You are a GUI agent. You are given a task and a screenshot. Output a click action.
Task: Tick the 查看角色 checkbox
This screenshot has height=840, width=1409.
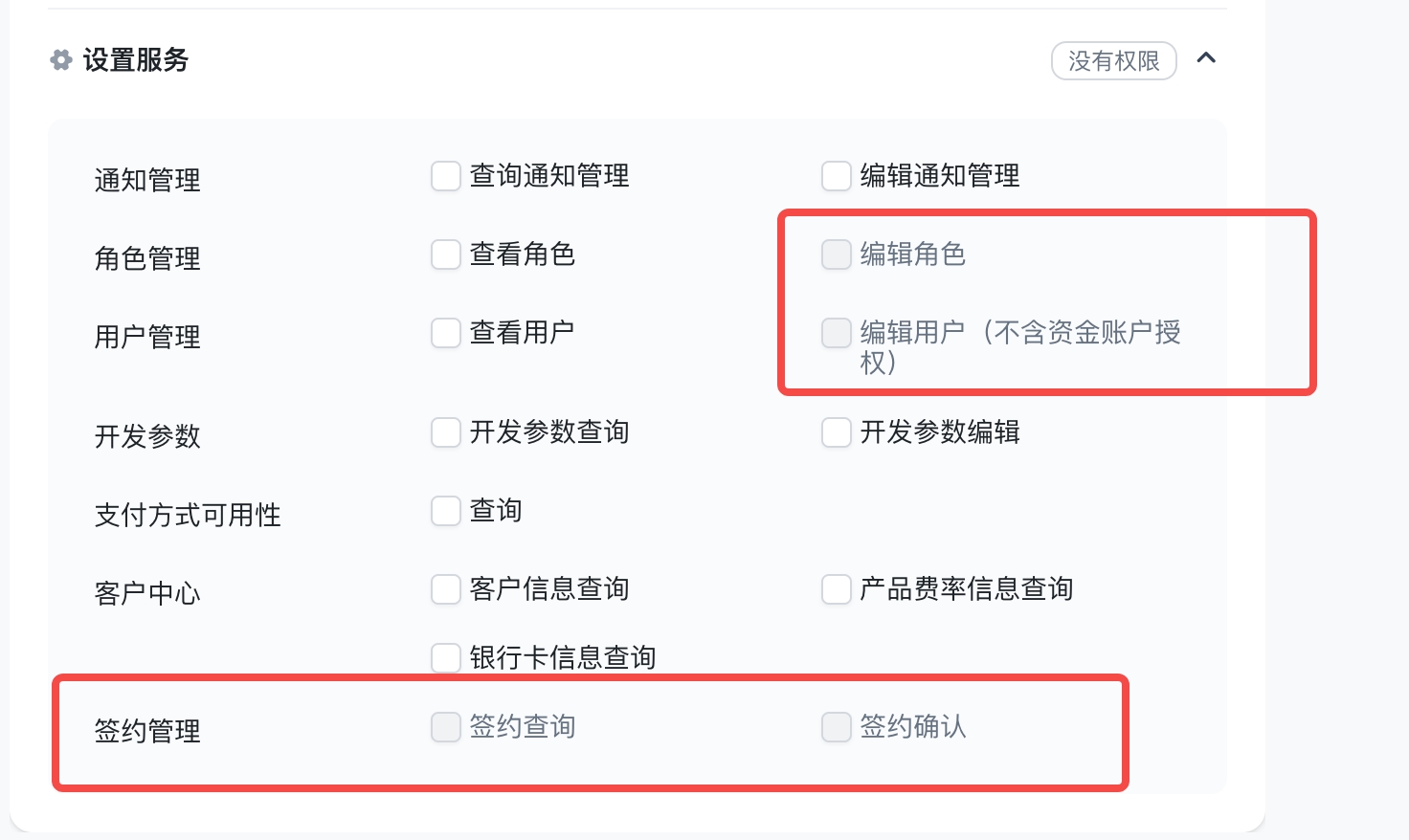[x=446, y=254]
